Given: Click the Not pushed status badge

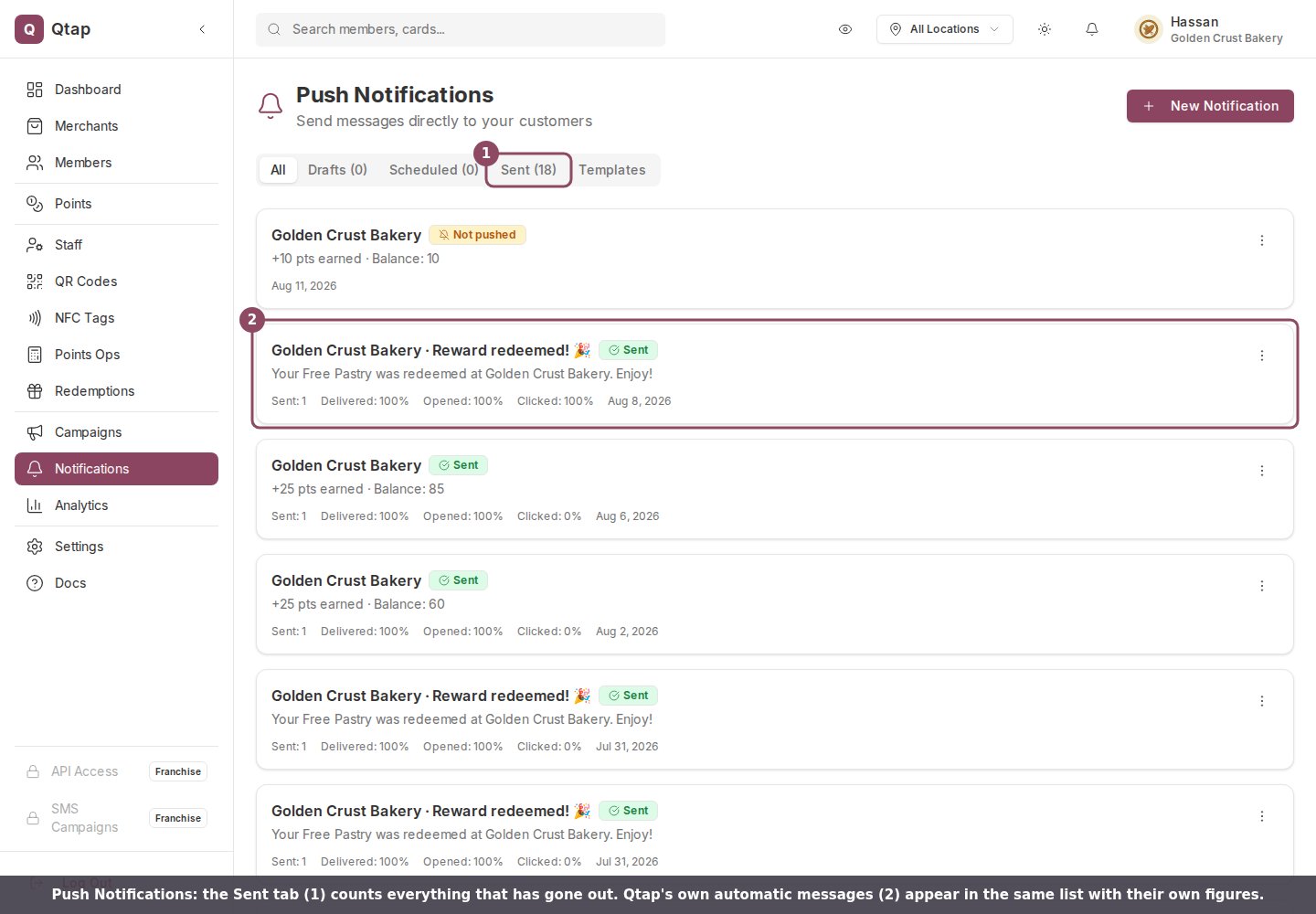Looking at the screenshot, I should coord(477,235).
